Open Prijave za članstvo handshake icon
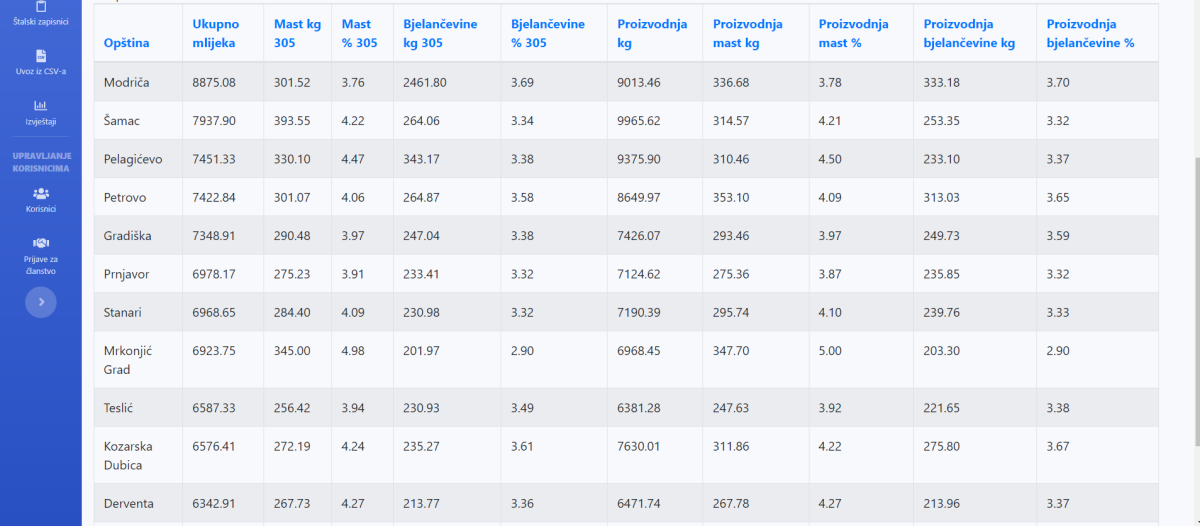The height and width of the screenshot is (526, 1200). pos(41,242)
